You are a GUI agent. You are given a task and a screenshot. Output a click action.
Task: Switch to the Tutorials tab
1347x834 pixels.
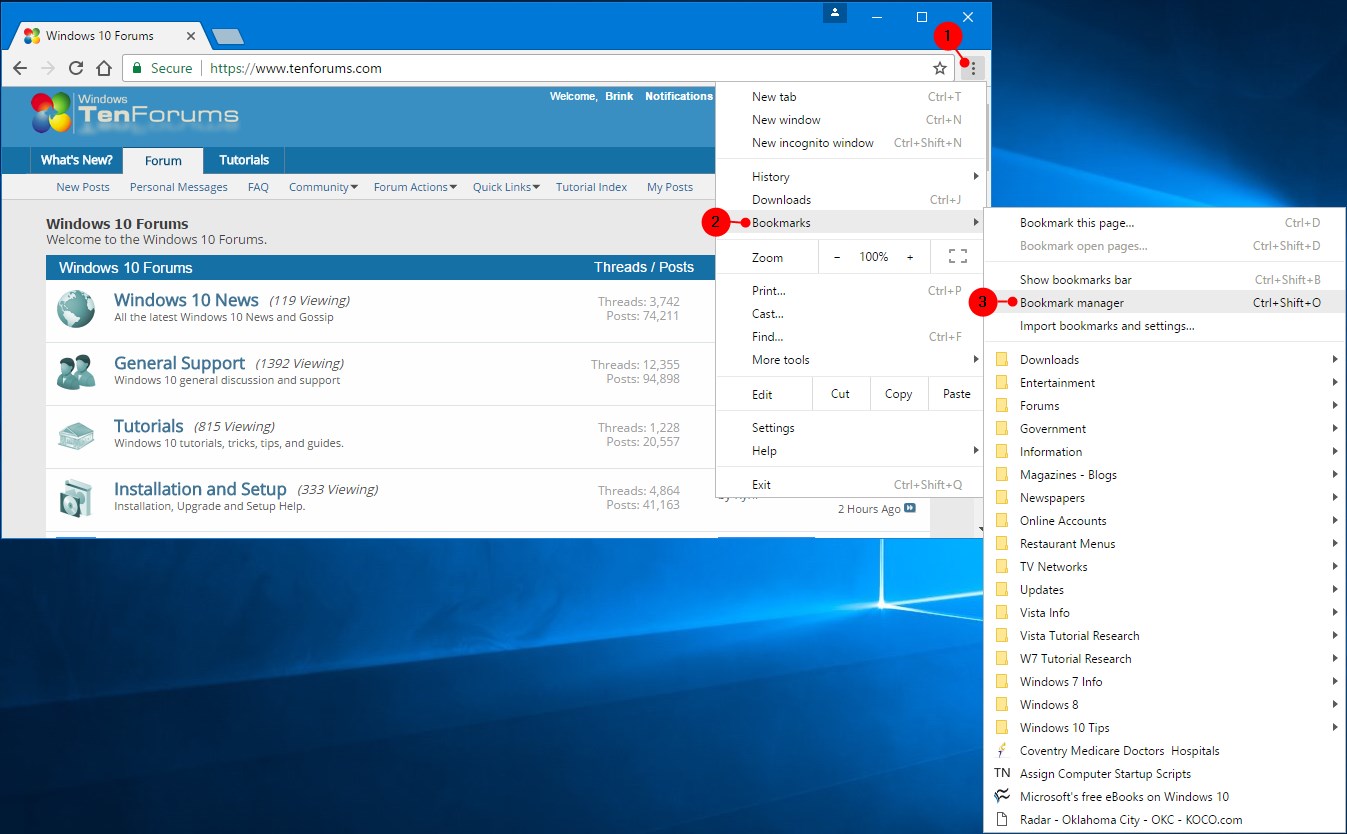pos(243,160)
